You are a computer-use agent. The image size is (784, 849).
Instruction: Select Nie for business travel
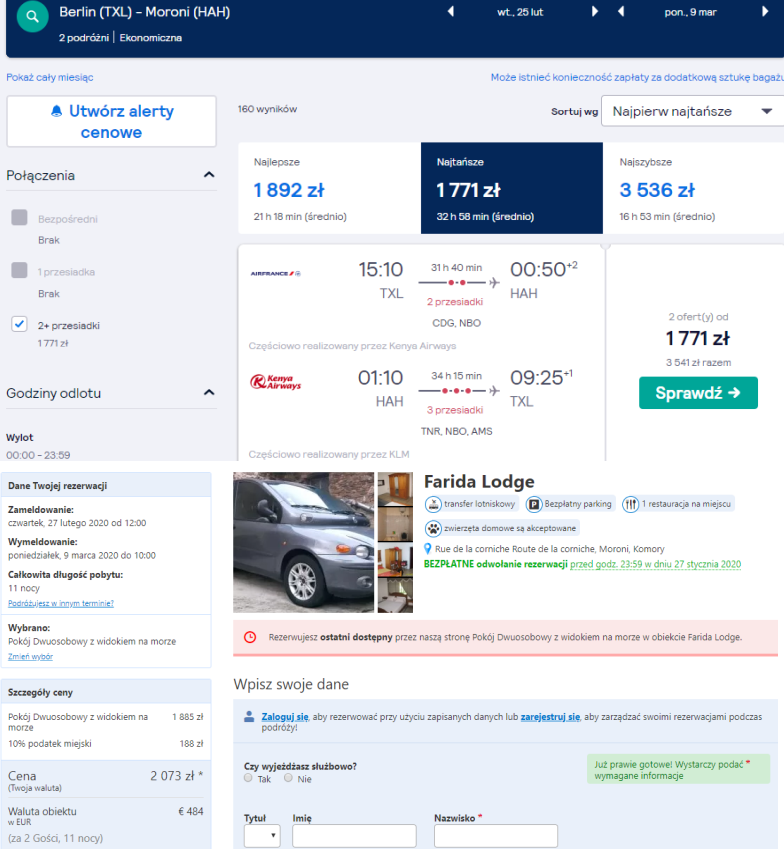click(288, 778)
